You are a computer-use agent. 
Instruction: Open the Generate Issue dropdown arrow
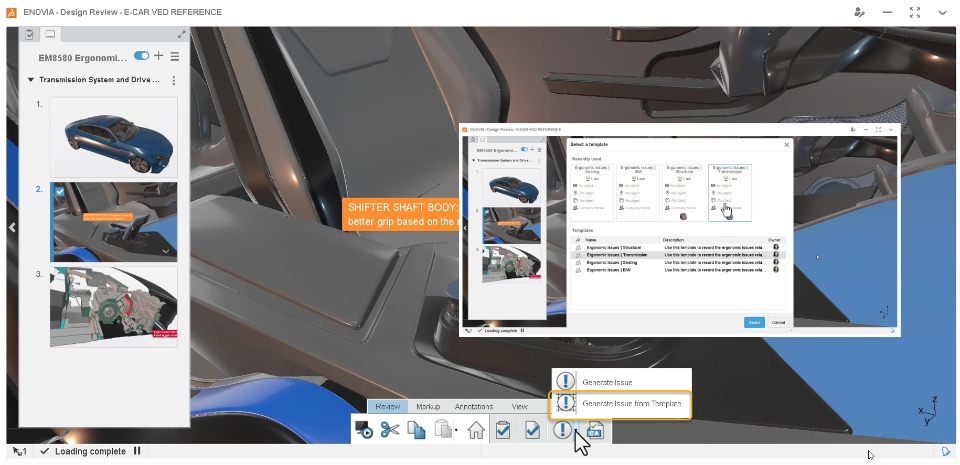(x=576, y=433)
